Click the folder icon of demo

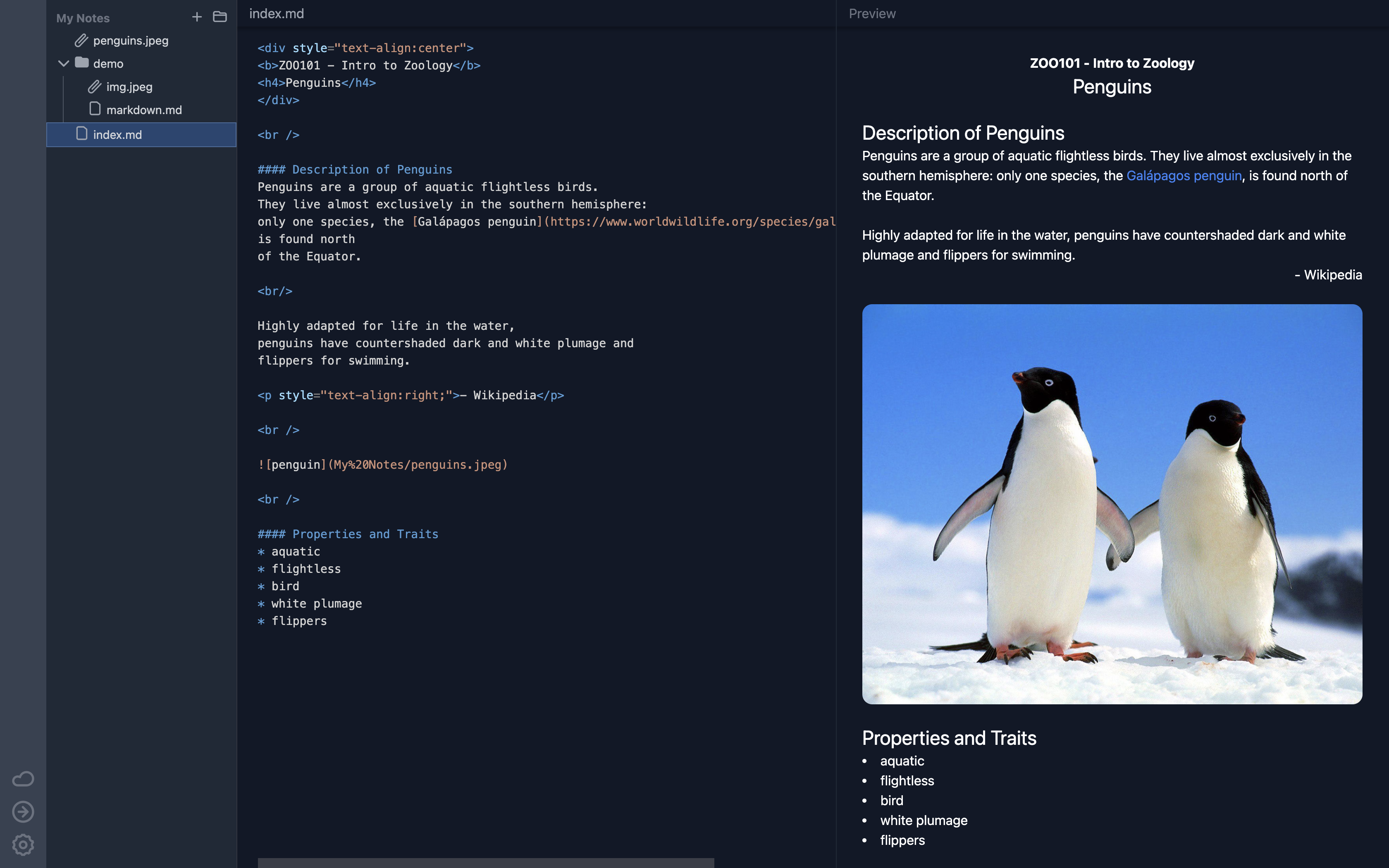(x=82, y=62)
